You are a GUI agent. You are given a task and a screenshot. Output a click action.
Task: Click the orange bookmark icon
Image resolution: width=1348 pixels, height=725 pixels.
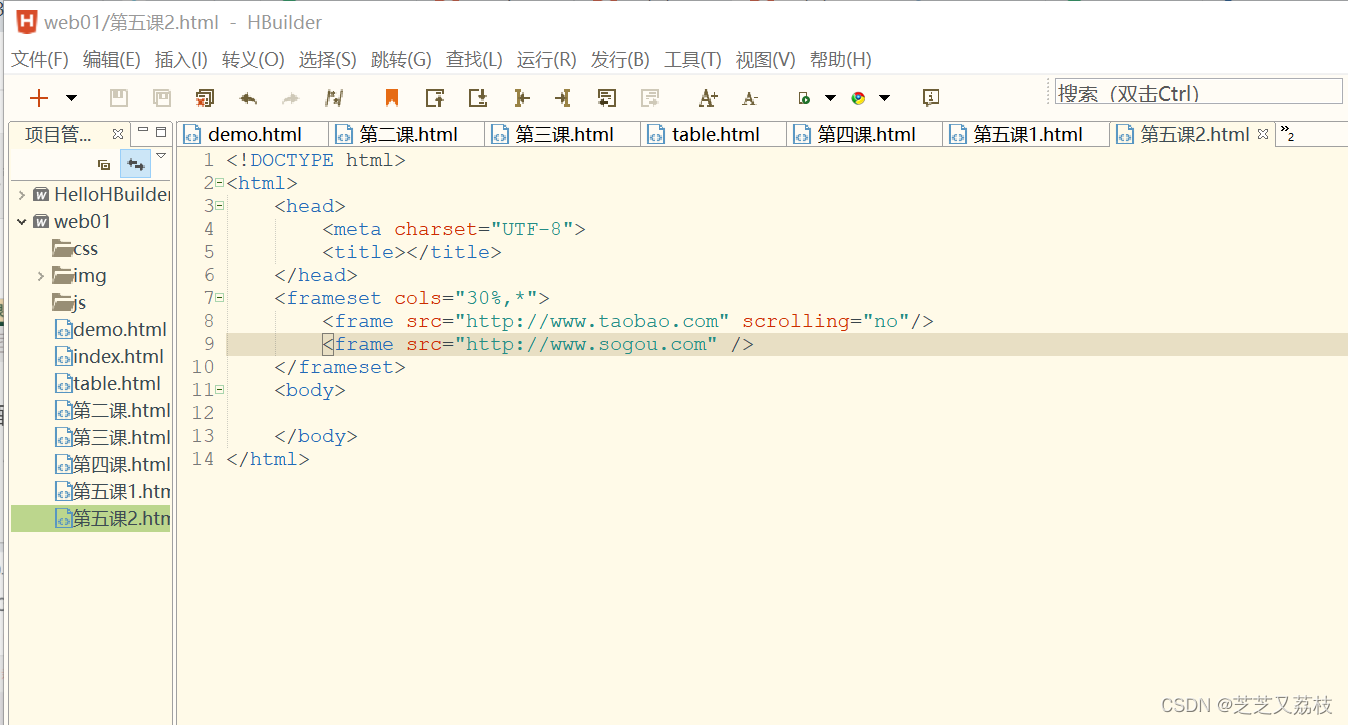[x=392, y=97]
